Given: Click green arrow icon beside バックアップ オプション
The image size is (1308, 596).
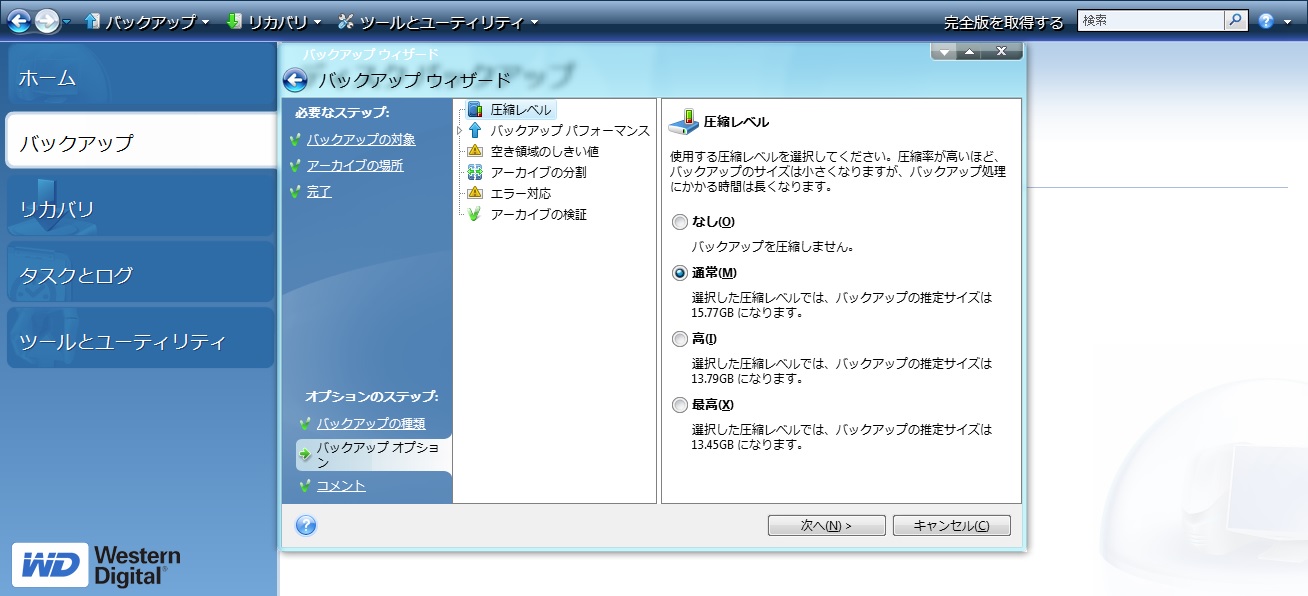Looking at the screenshot, I should pyautogui.click(x=305, y=454).
